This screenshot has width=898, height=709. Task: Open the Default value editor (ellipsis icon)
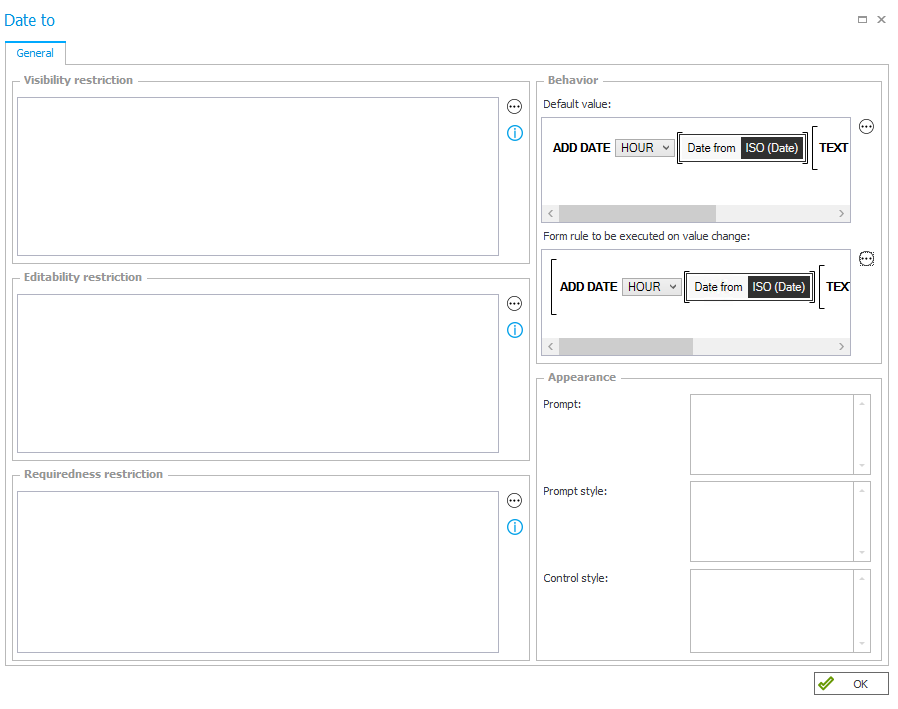[x=867, y=127]
